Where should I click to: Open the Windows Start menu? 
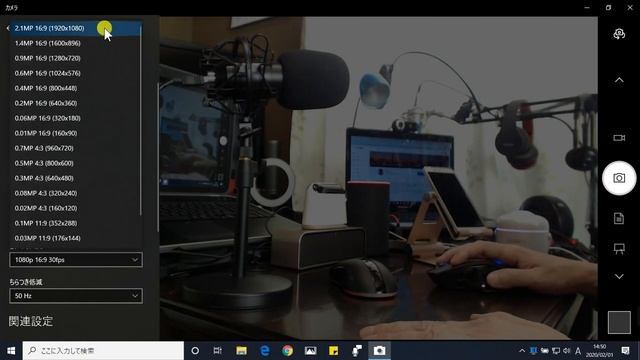11,351
